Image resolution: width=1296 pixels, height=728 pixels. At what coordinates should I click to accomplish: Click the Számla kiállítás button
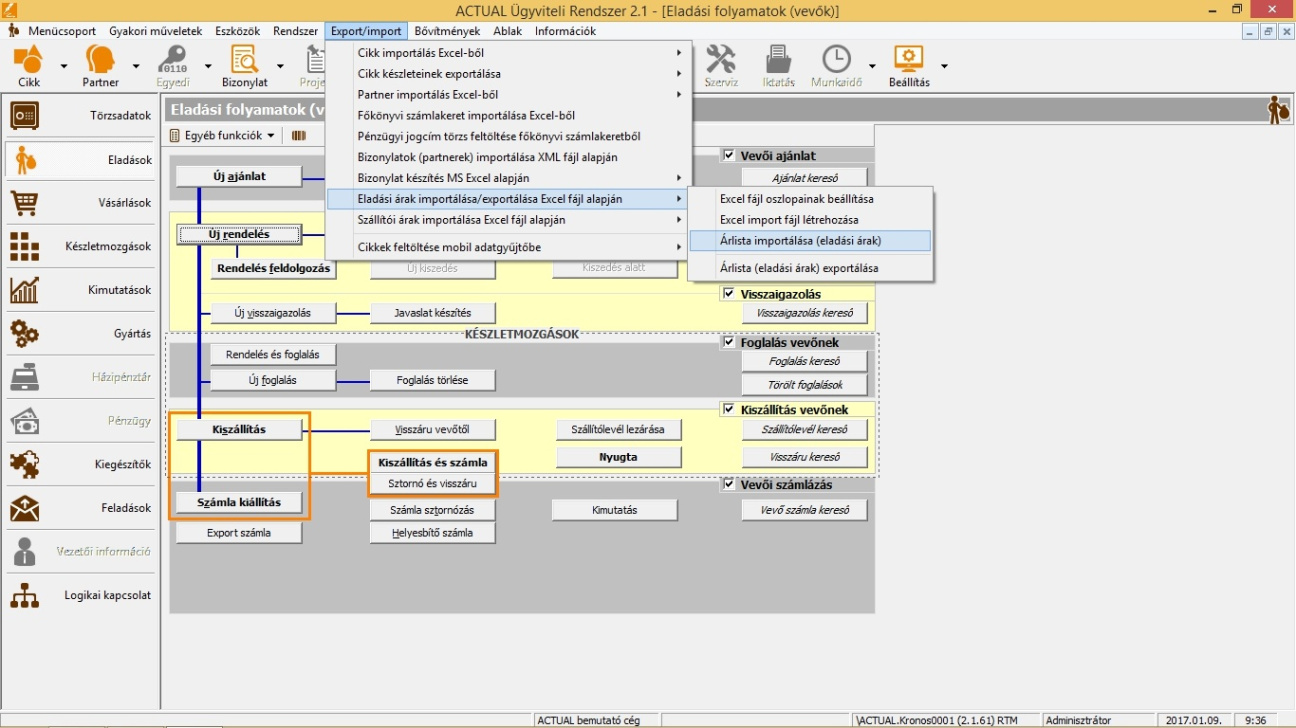[x=239, y=503]
